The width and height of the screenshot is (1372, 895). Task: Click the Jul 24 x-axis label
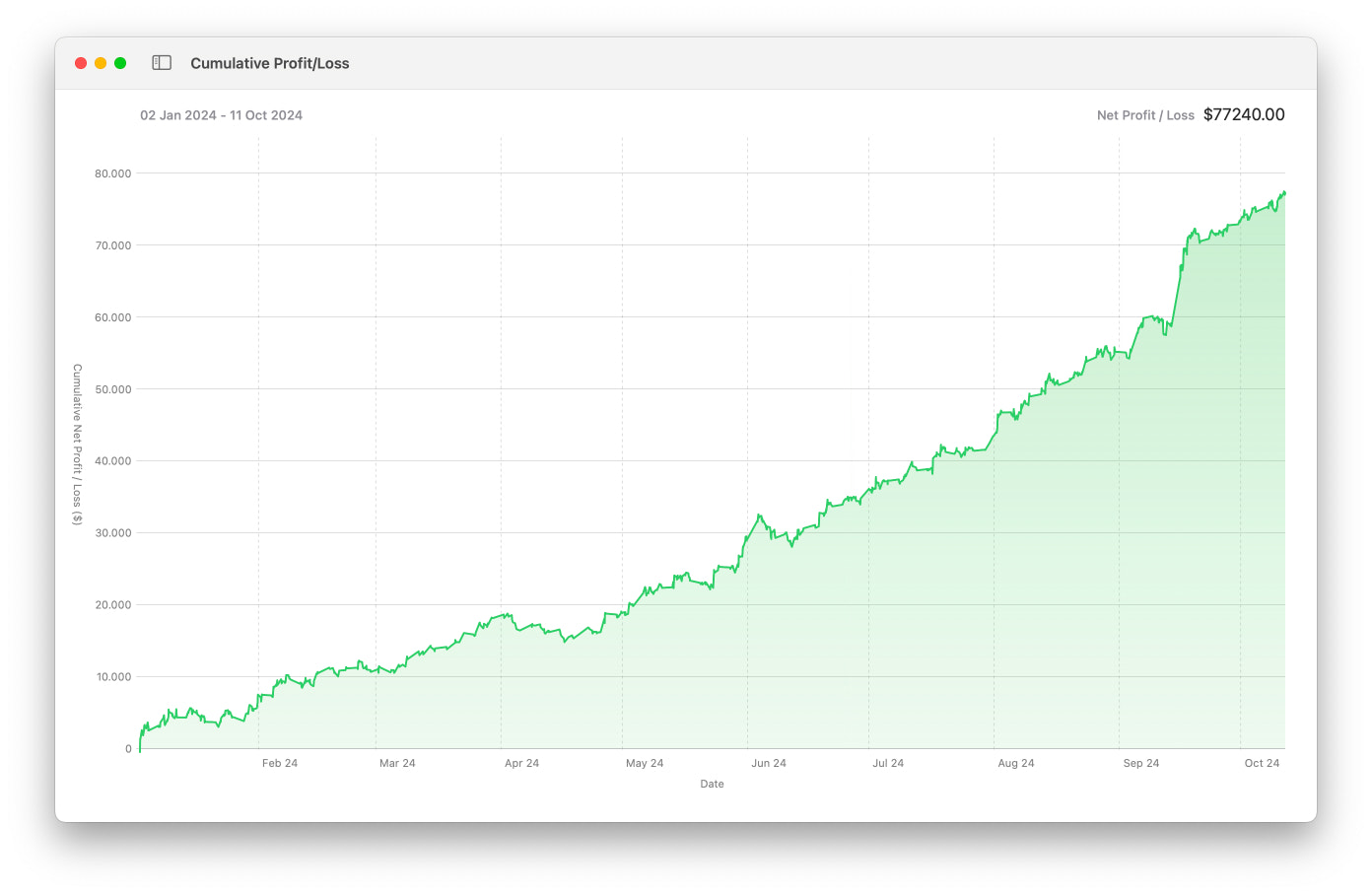[x=888, y=763]
